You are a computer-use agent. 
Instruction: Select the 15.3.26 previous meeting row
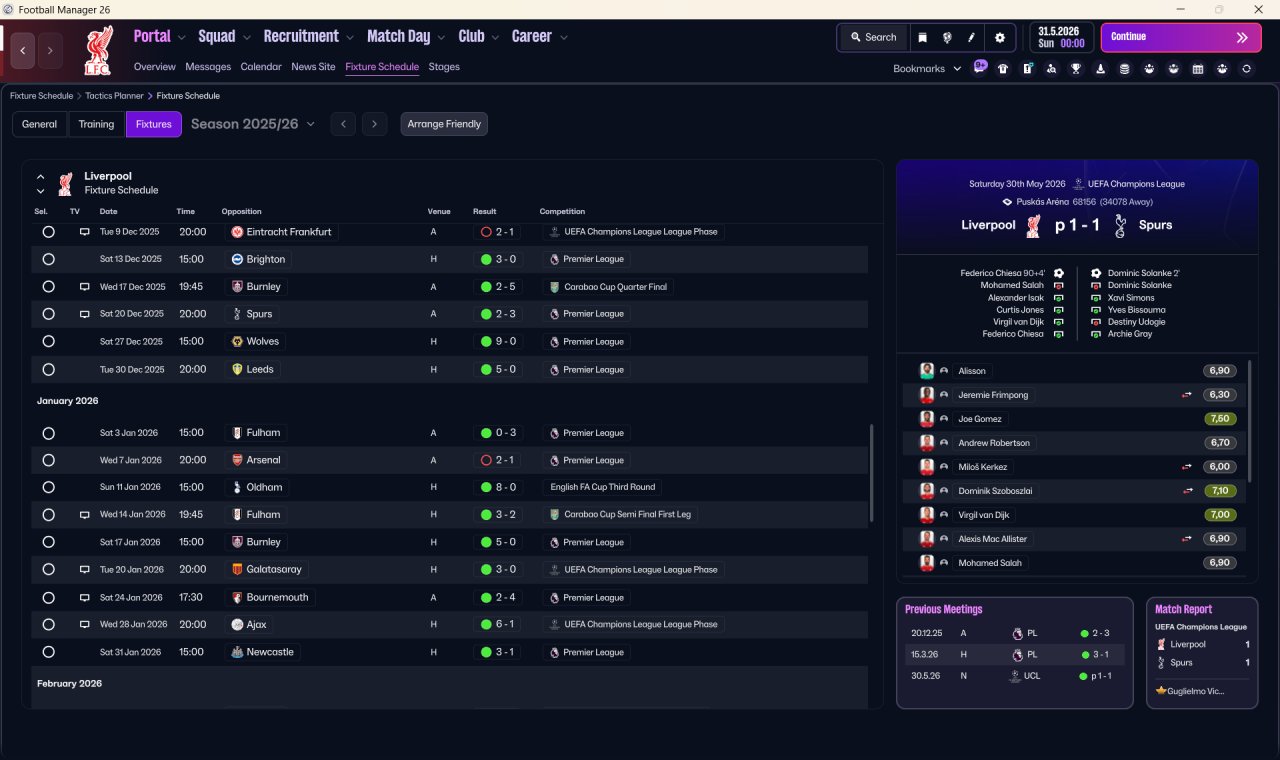pos(1015,654)
